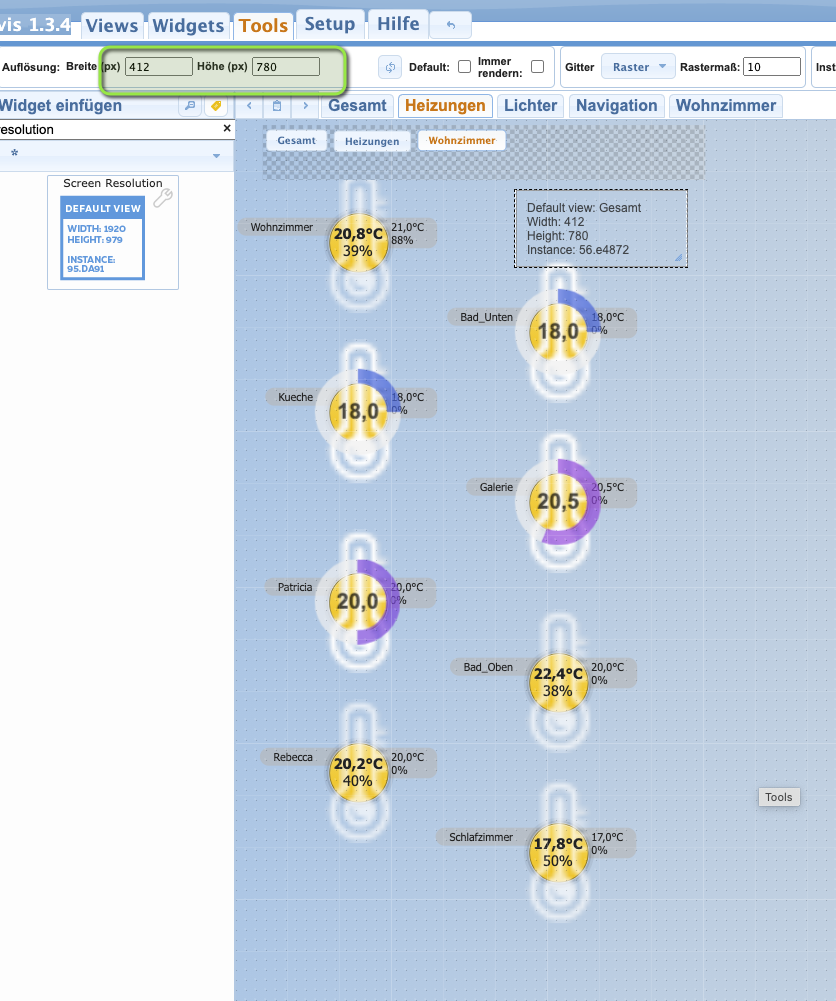
Task: Click the Bad_Unten room label
Action: [x=486, y=317]
